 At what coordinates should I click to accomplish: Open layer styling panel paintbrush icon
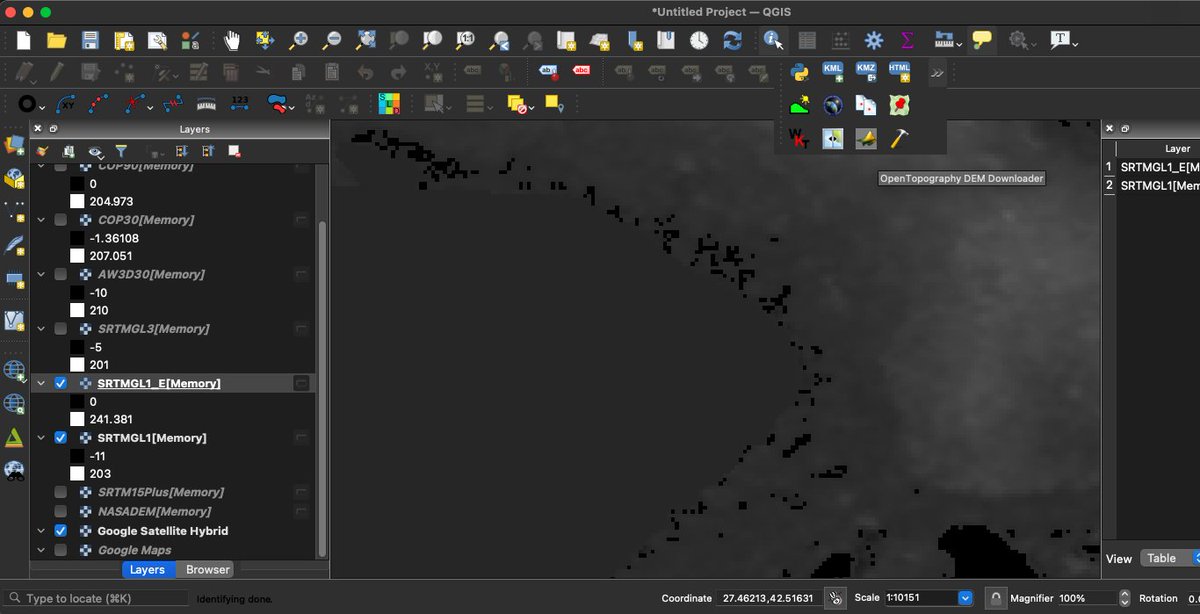coord(42,151)
